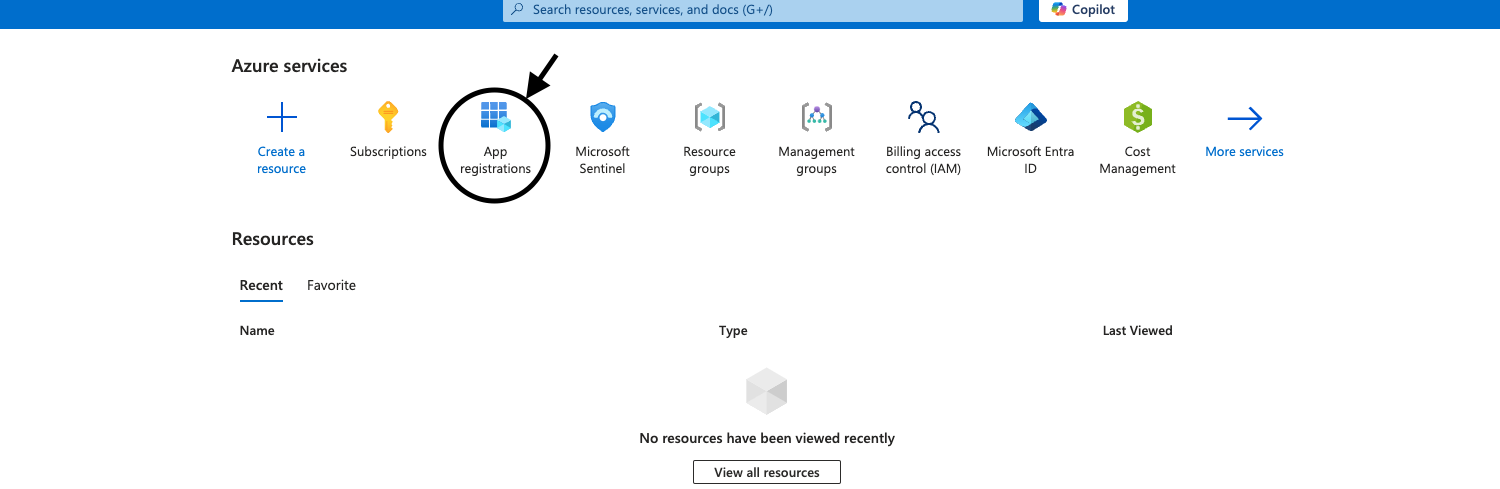Switch to the Favorite tab

[331, 286]
